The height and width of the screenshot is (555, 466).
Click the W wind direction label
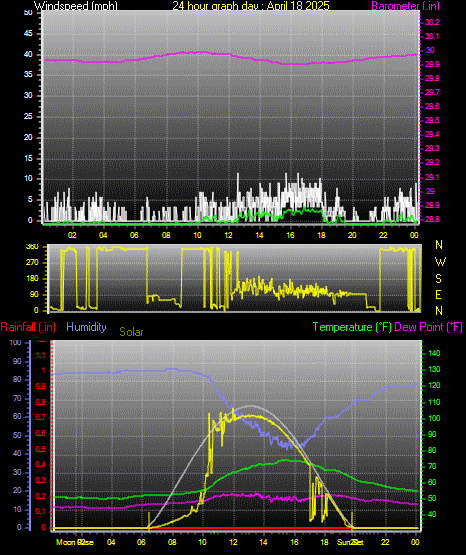440,262
